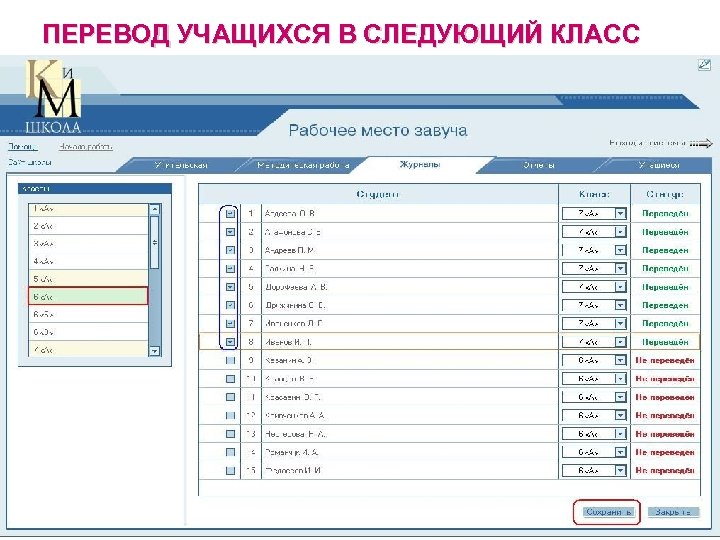Check the checkbox for student row 14
This screenshot has height=540, width=720.
coord(231,452)
